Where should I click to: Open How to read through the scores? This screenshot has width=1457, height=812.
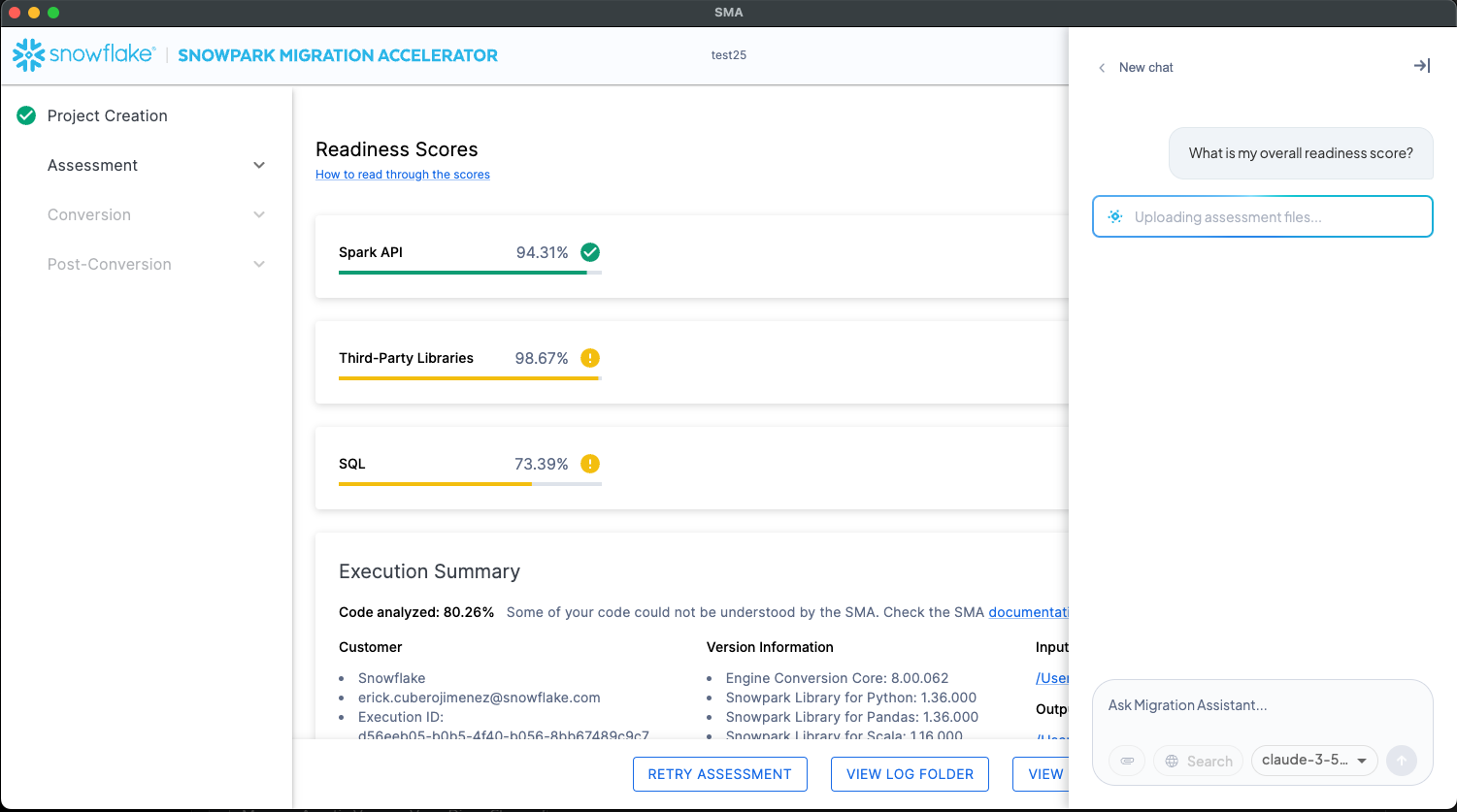402,174
